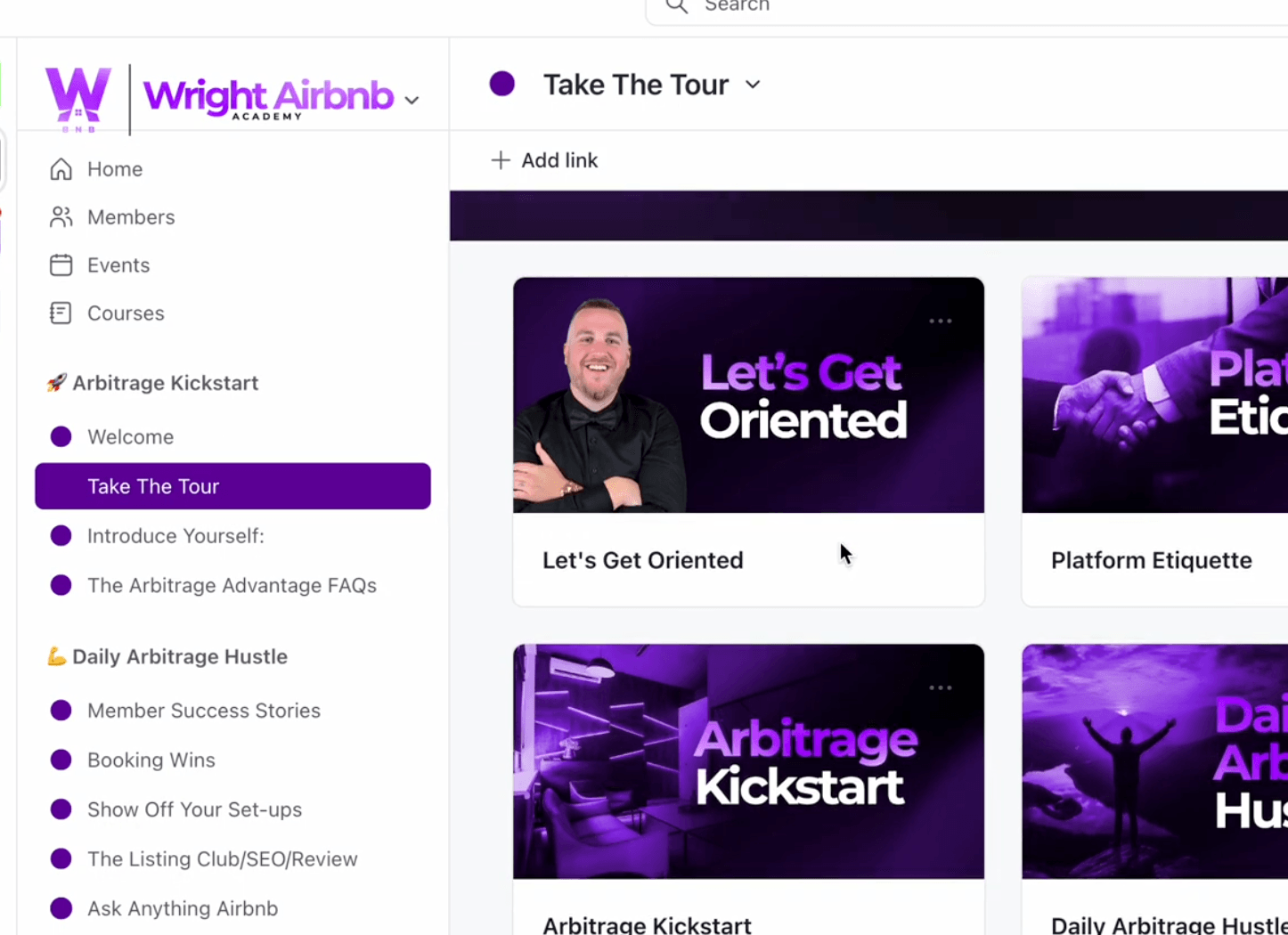Click the Courses book icon

[61, 313]
